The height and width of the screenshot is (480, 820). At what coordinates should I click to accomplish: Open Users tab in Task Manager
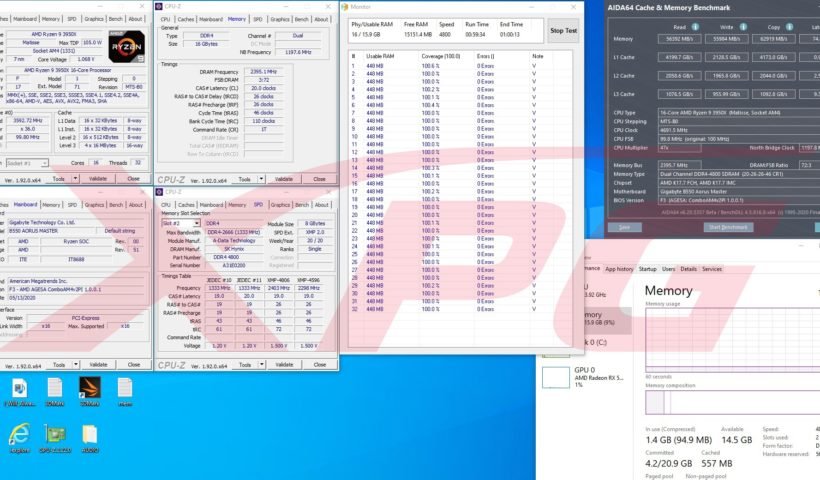(669, 269)
